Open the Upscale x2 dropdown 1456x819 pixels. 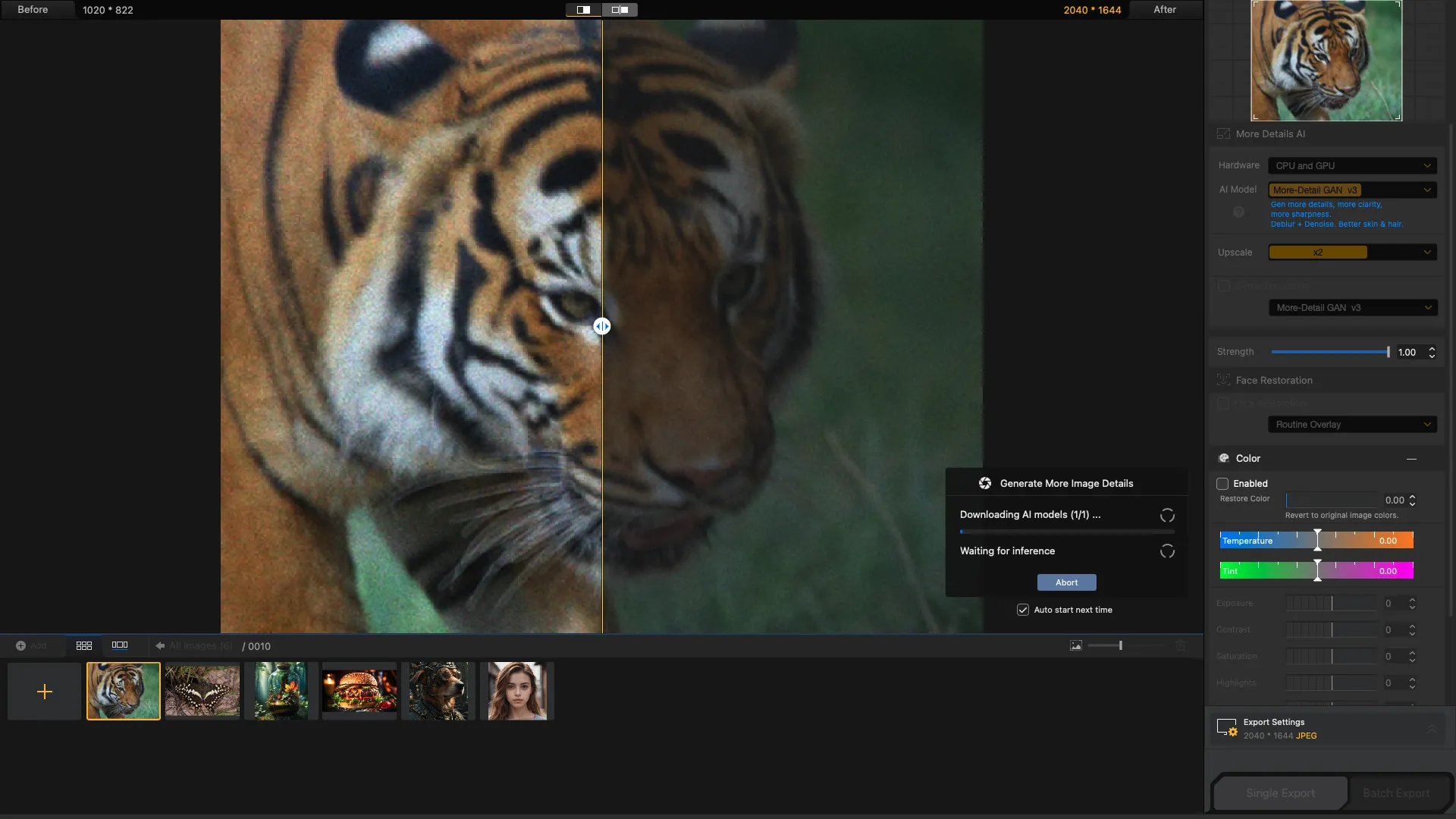point(1352,253)
